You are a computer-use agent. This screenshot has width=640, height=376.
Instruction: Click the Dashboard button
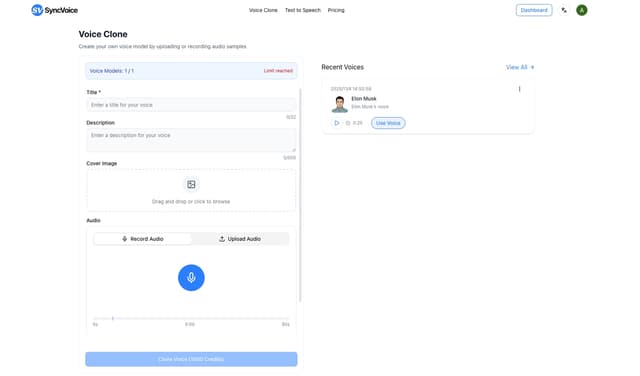[534, 10]
